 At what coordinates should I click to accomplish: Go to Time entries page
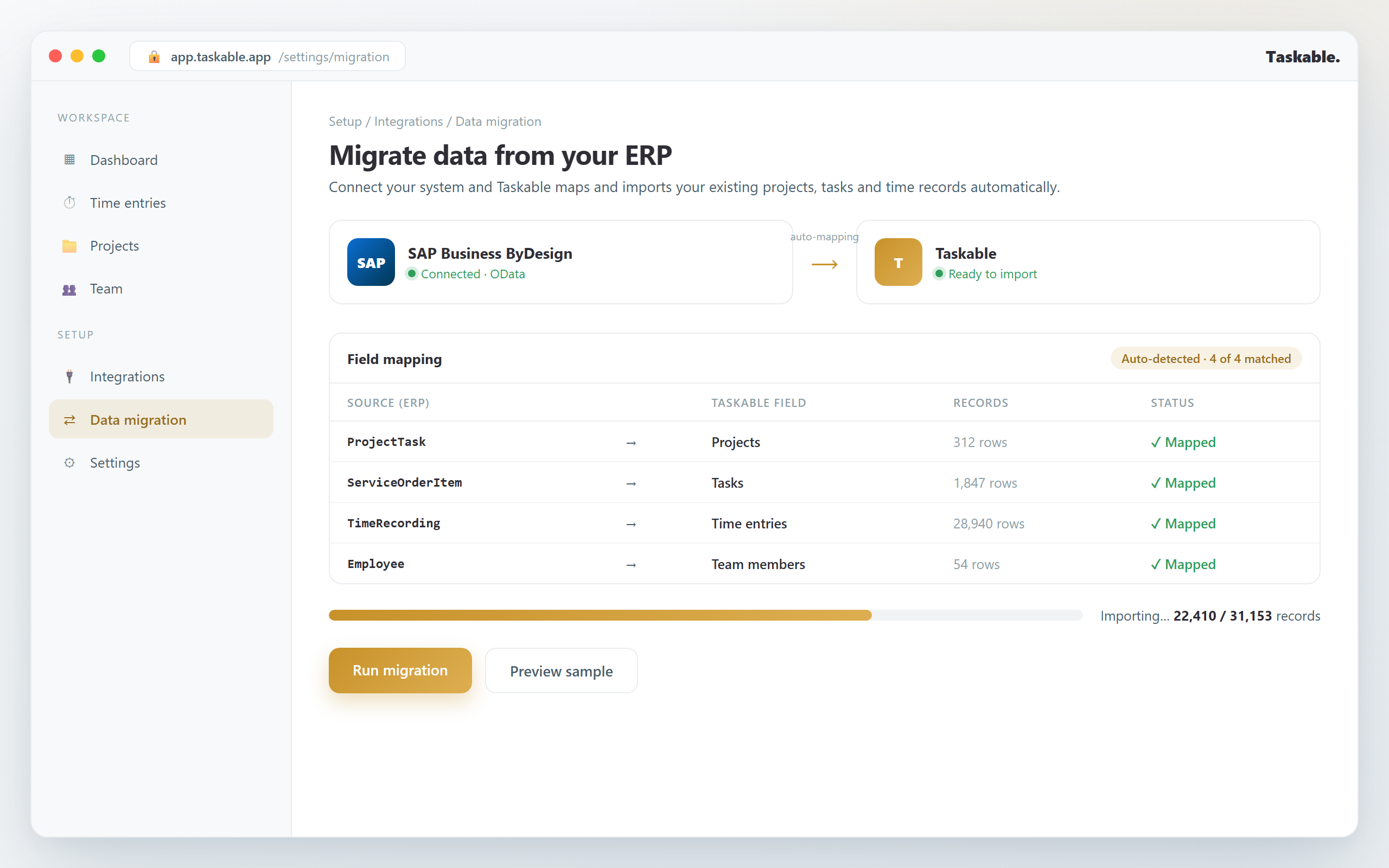161,203
